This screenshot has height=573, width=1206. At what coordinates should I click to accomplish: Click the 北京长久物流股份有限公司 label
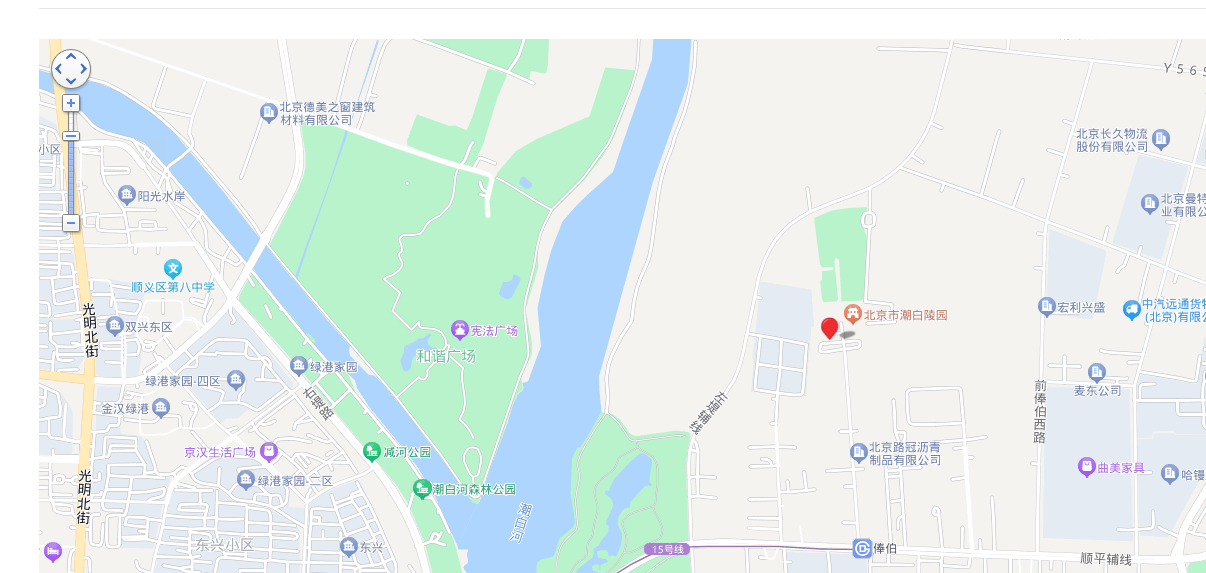coord(1112,140)
